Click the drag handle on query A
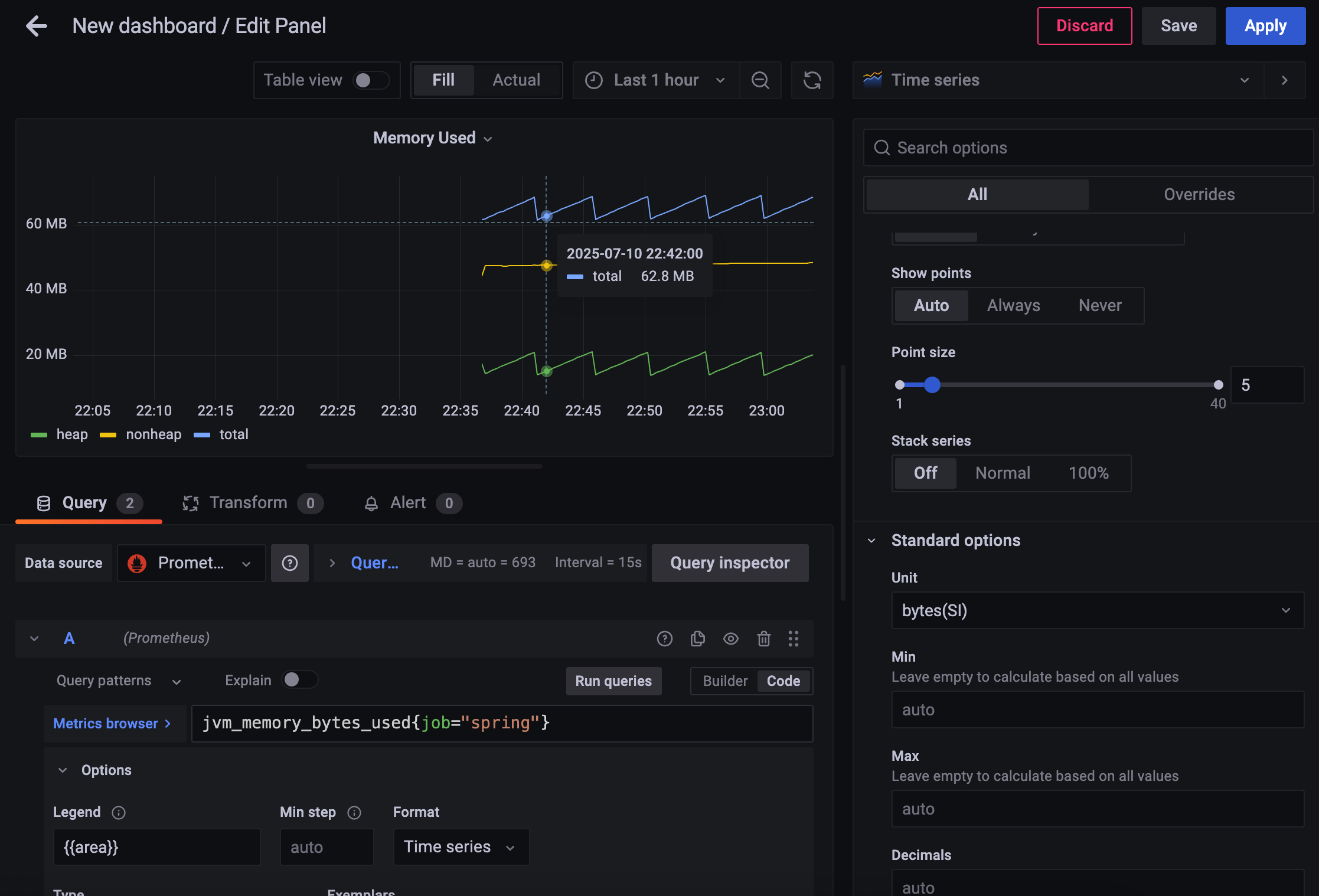 pyautogui.click(x=794, y=639)
